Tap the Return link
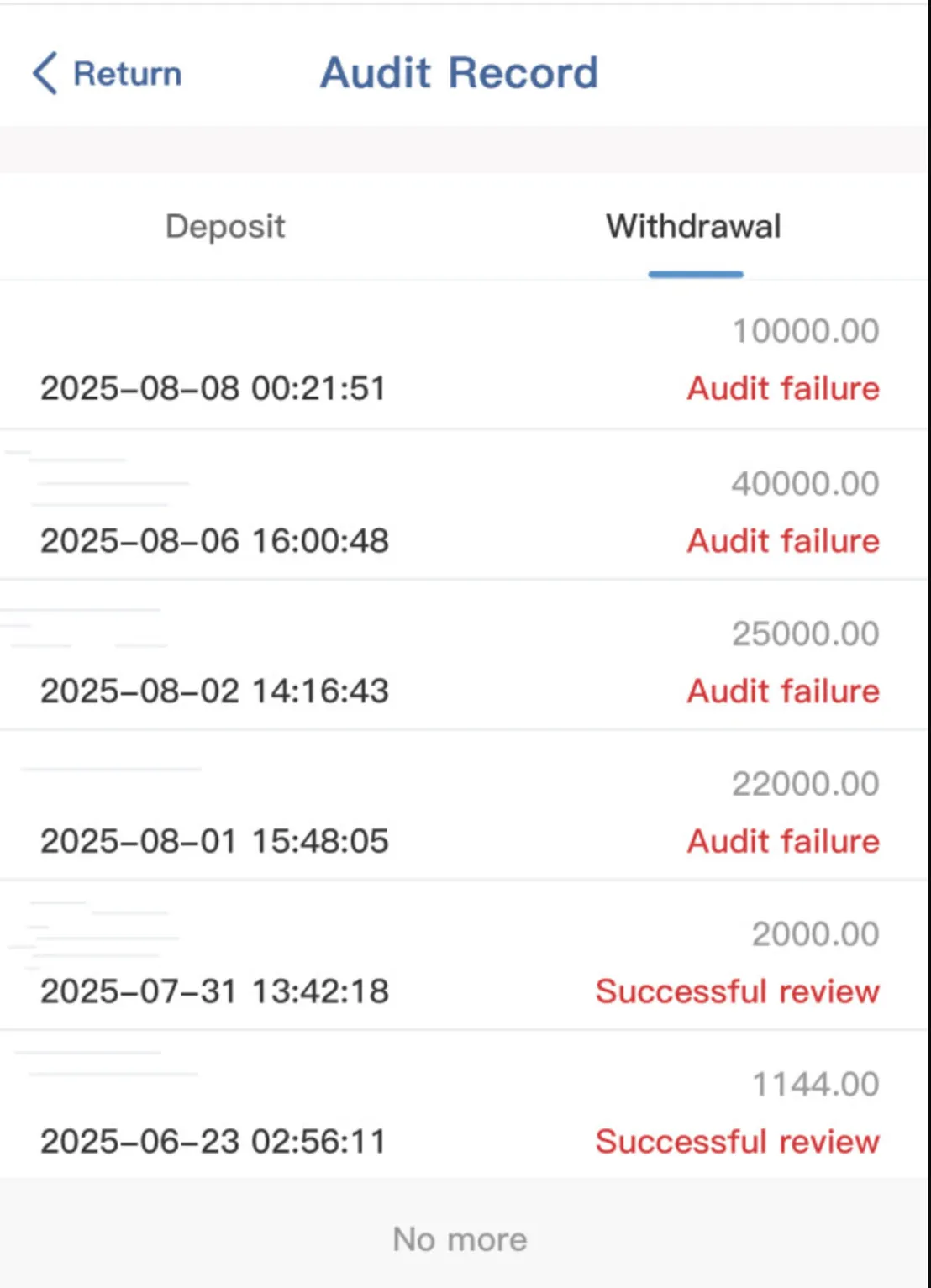Viewport: 931px width, 1288px height. (x=127, y=74)
